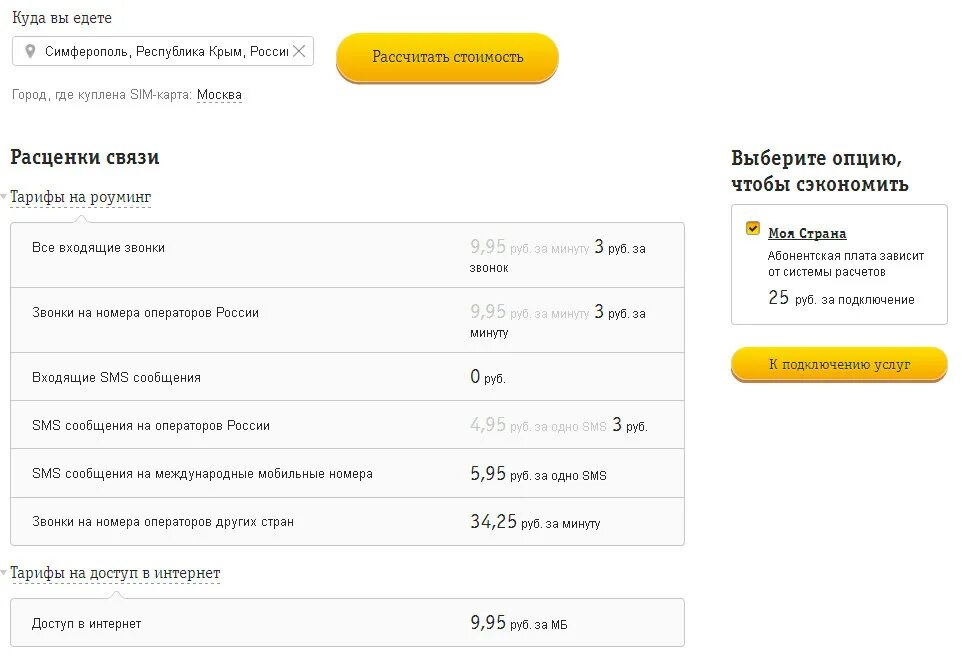962x658 pixels.
Task: Select SMS на международные мобильные номера row
Action: [x=347, y=473]
